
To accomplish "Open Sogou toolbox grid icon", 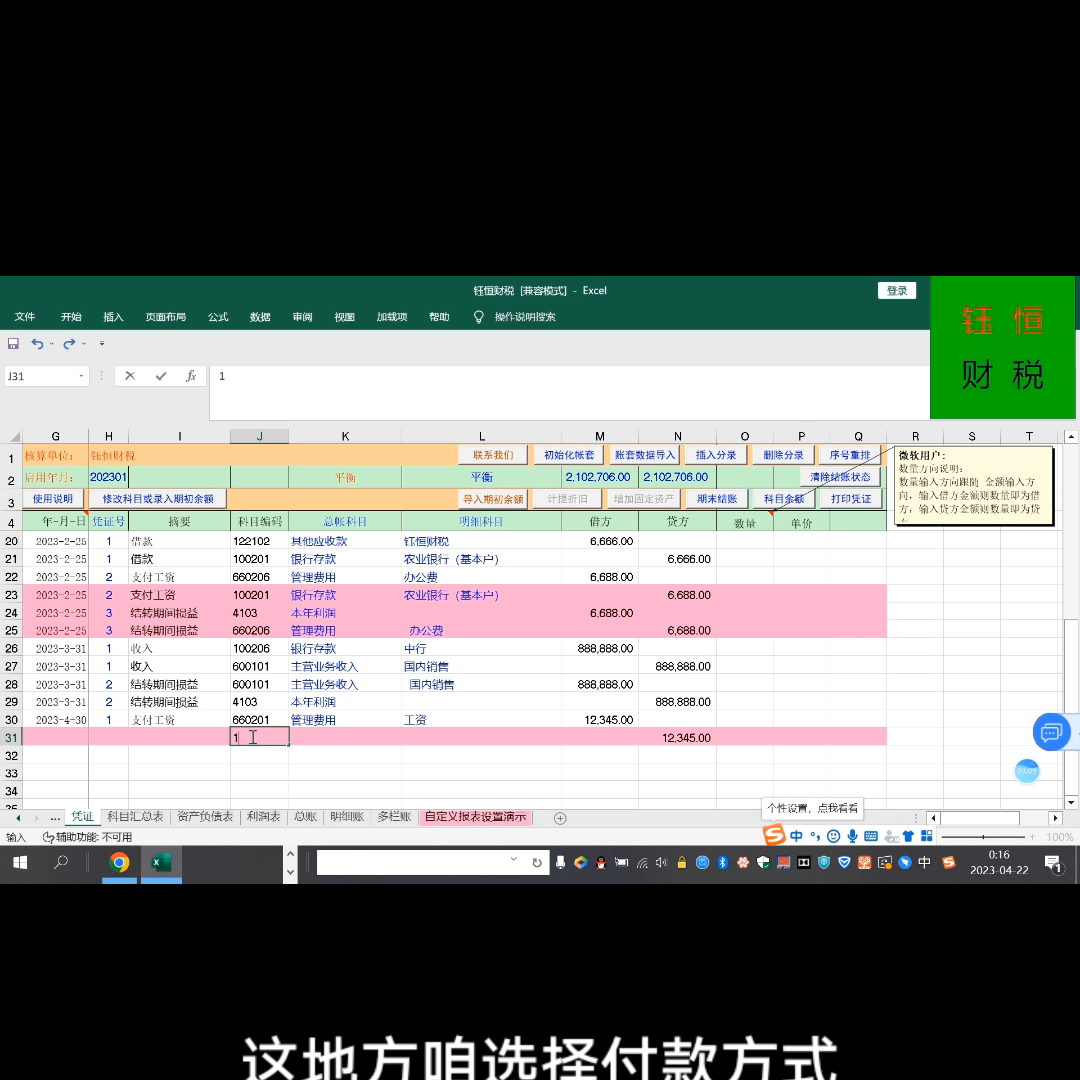I will pos(926,836).
